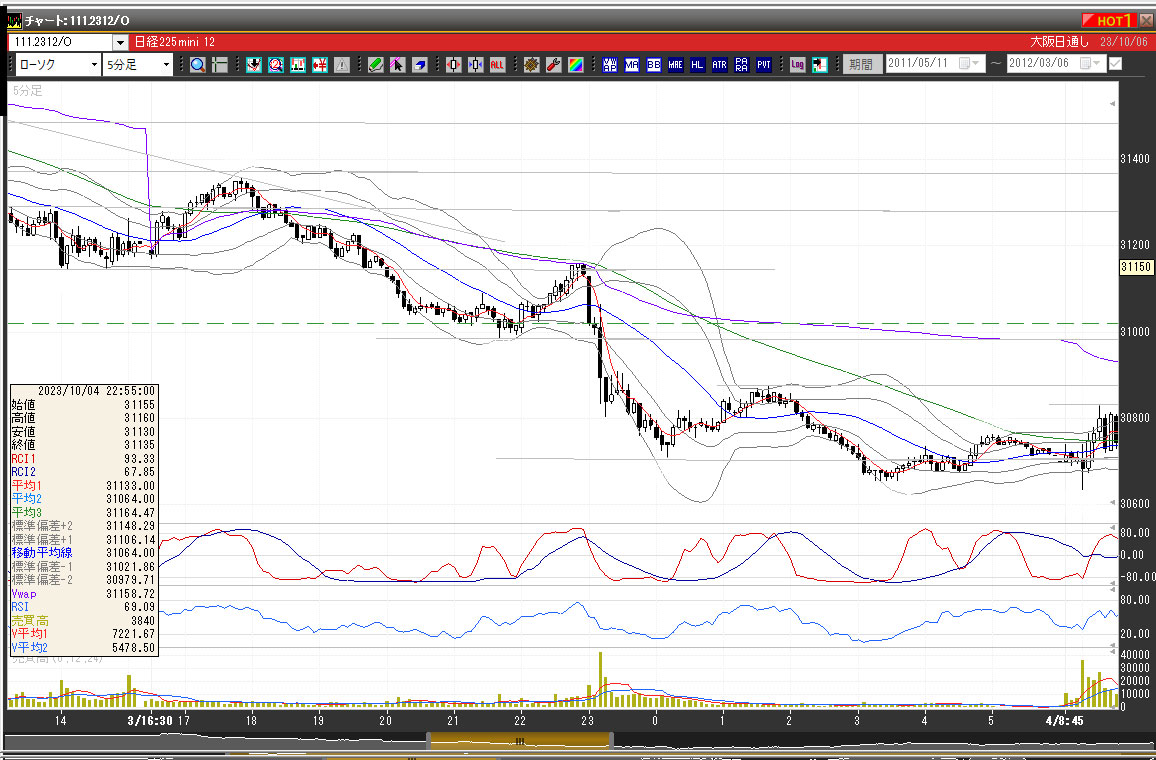Image resolution: width=1156 pixels, height=760 pixels.
Task: Select the blue eraser tool icon
Action: [419, 65]
